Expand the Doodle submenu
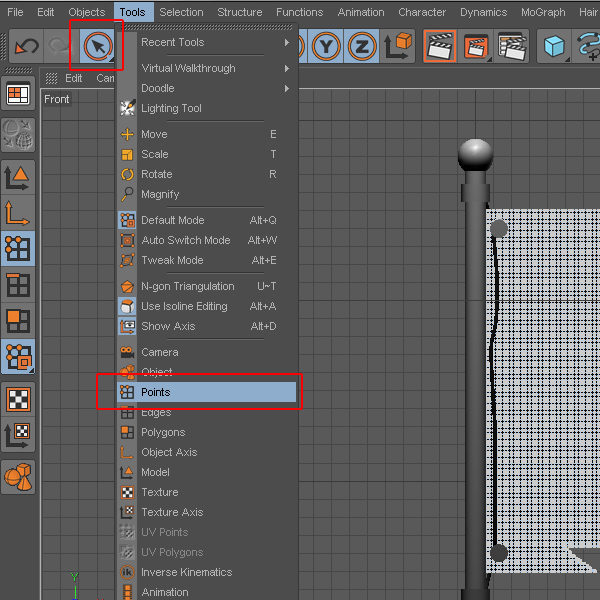 (x=207, y=88)
